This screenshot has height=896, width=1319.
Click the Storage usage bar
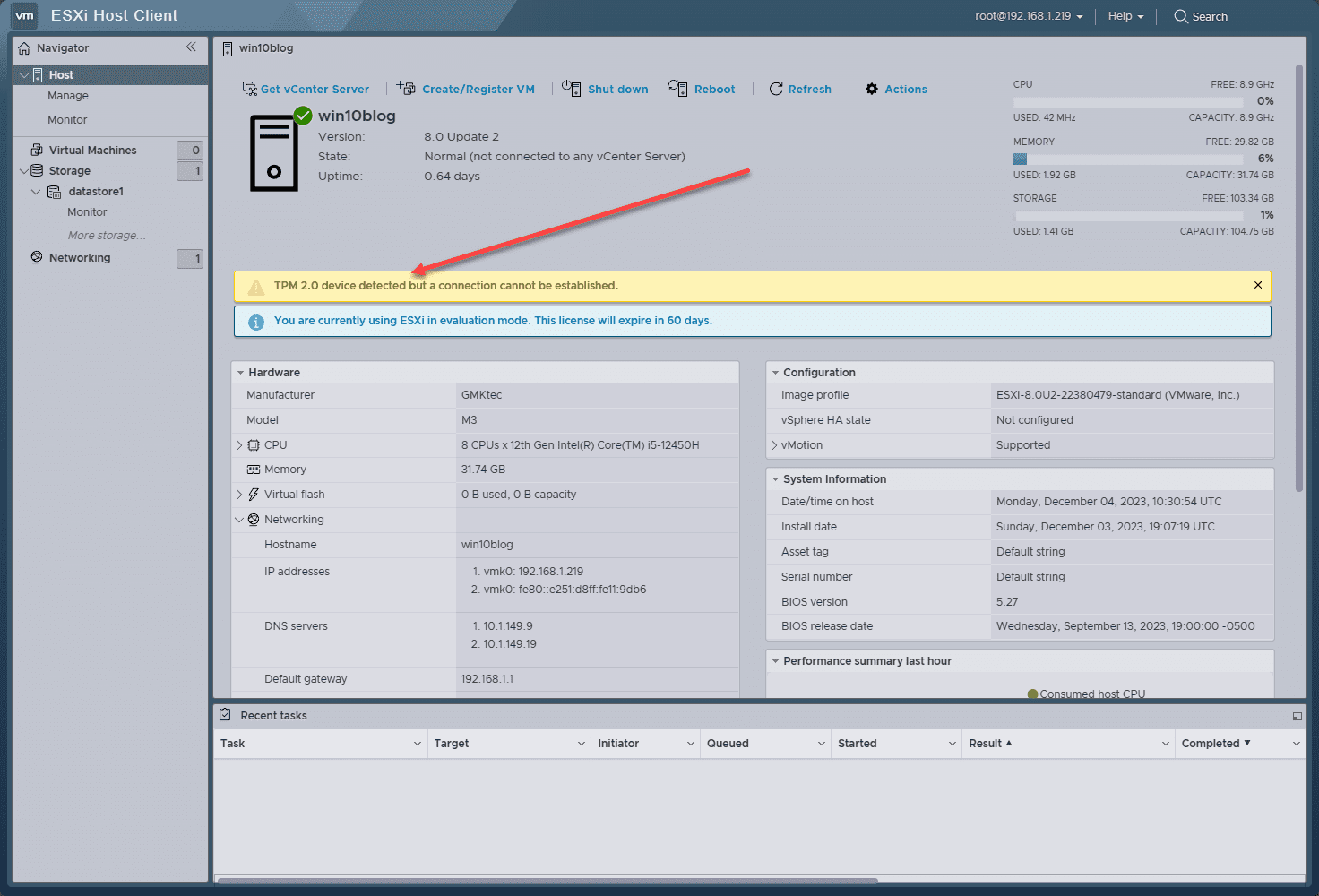point(1129,215)
